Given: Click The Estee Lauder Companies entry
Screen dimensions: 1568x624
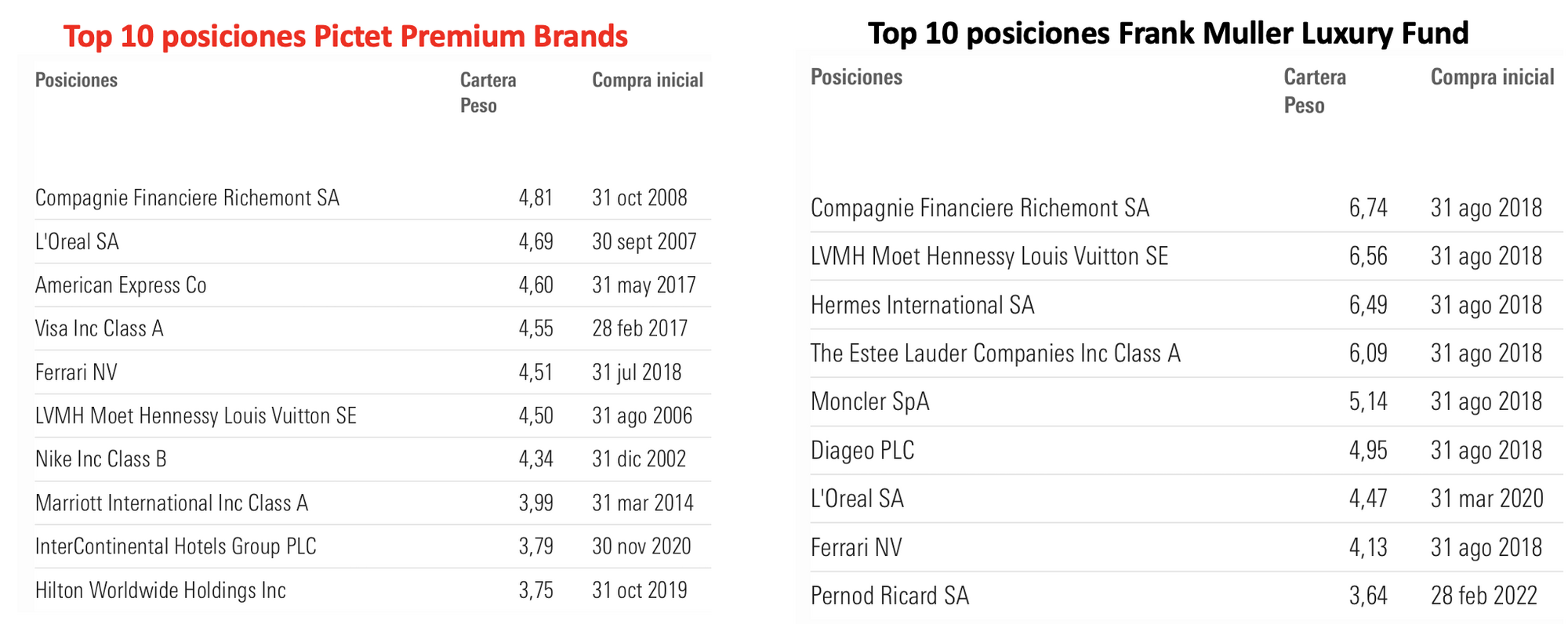Looking at the screenshot, I should pos(995,354).
